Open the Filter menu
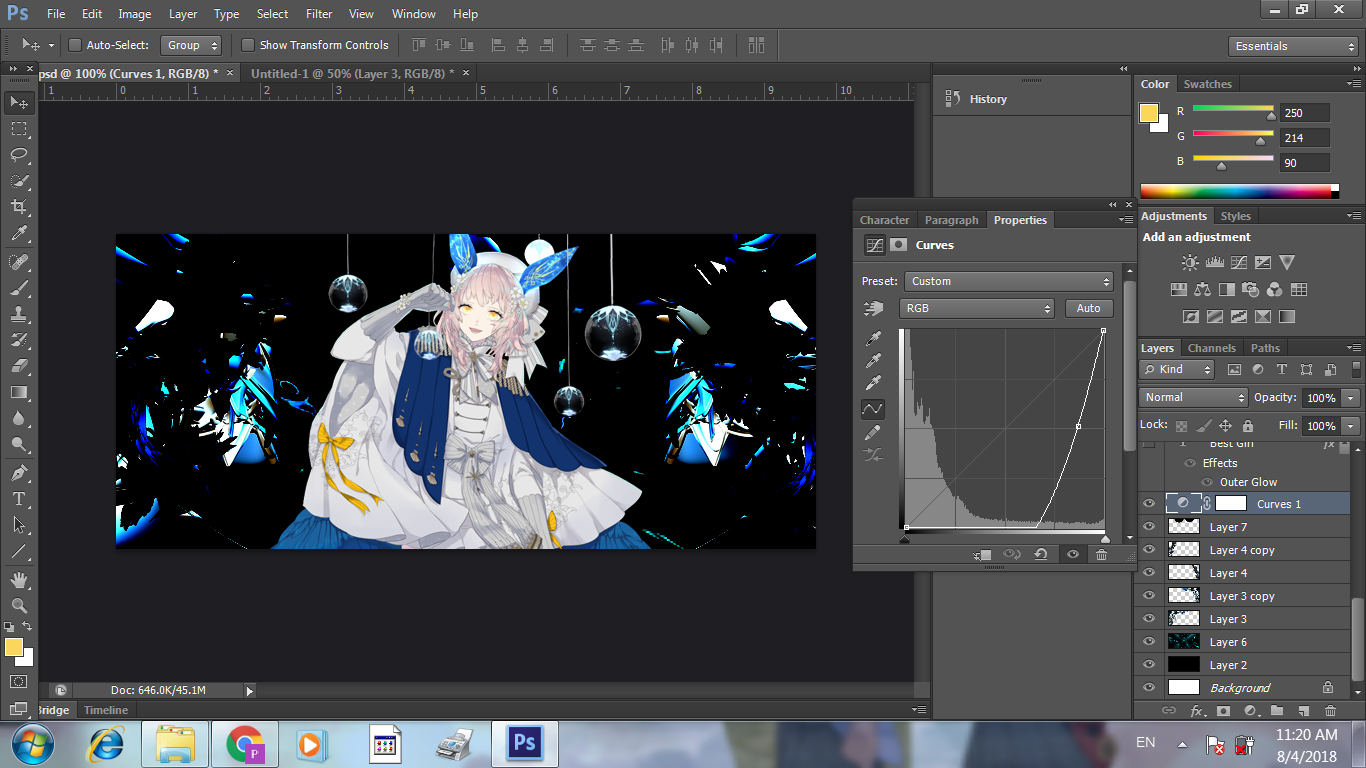This screenshot has height=768, width=1366. tap(319, 14)
